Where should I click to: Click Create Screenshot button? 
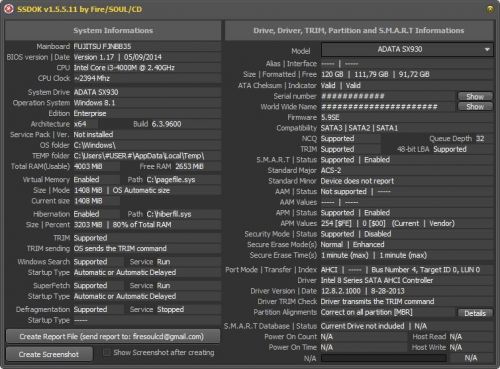coord(49,354)
